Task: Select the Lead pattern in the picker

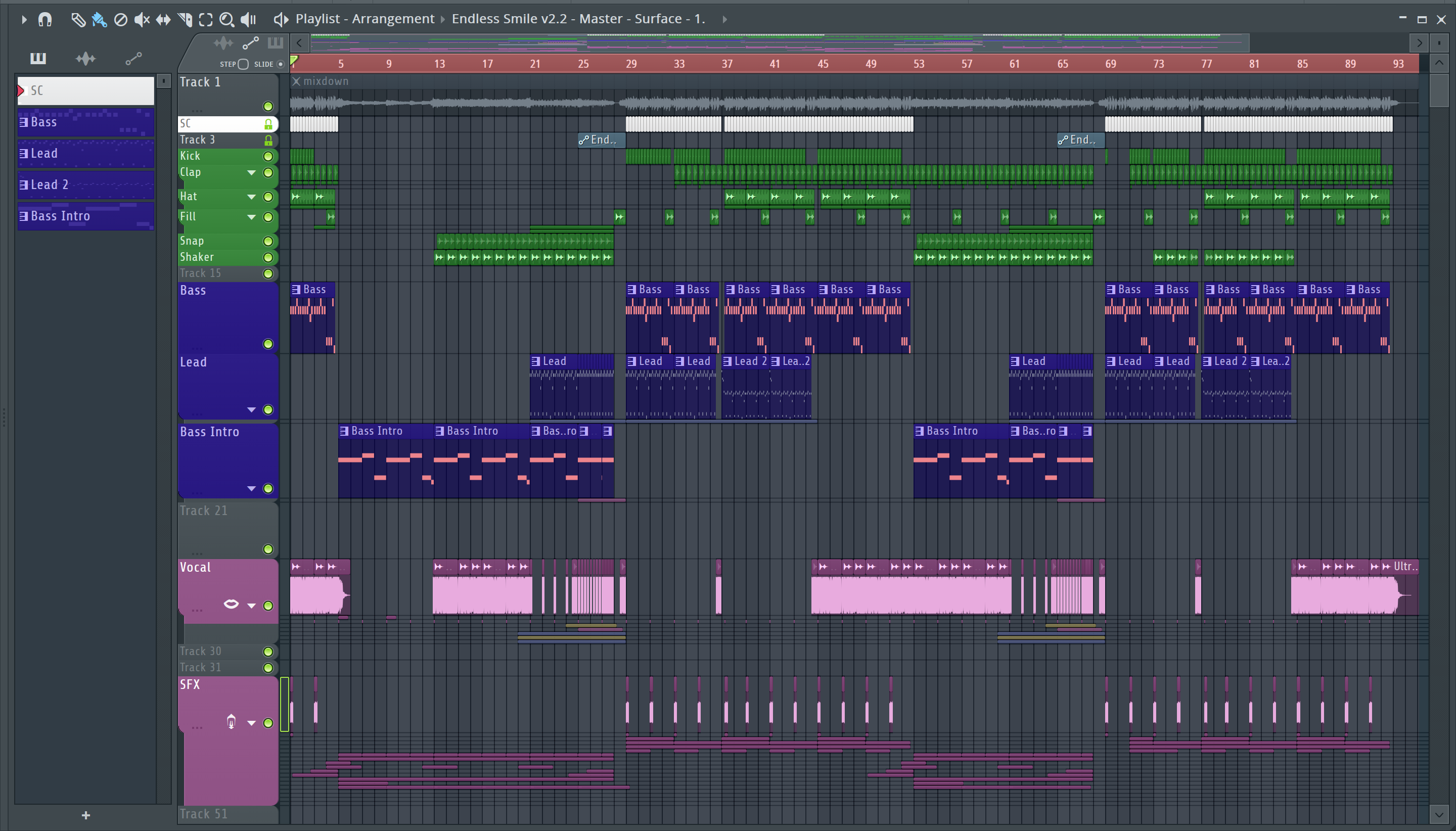Action: click(x=85, y=154)
